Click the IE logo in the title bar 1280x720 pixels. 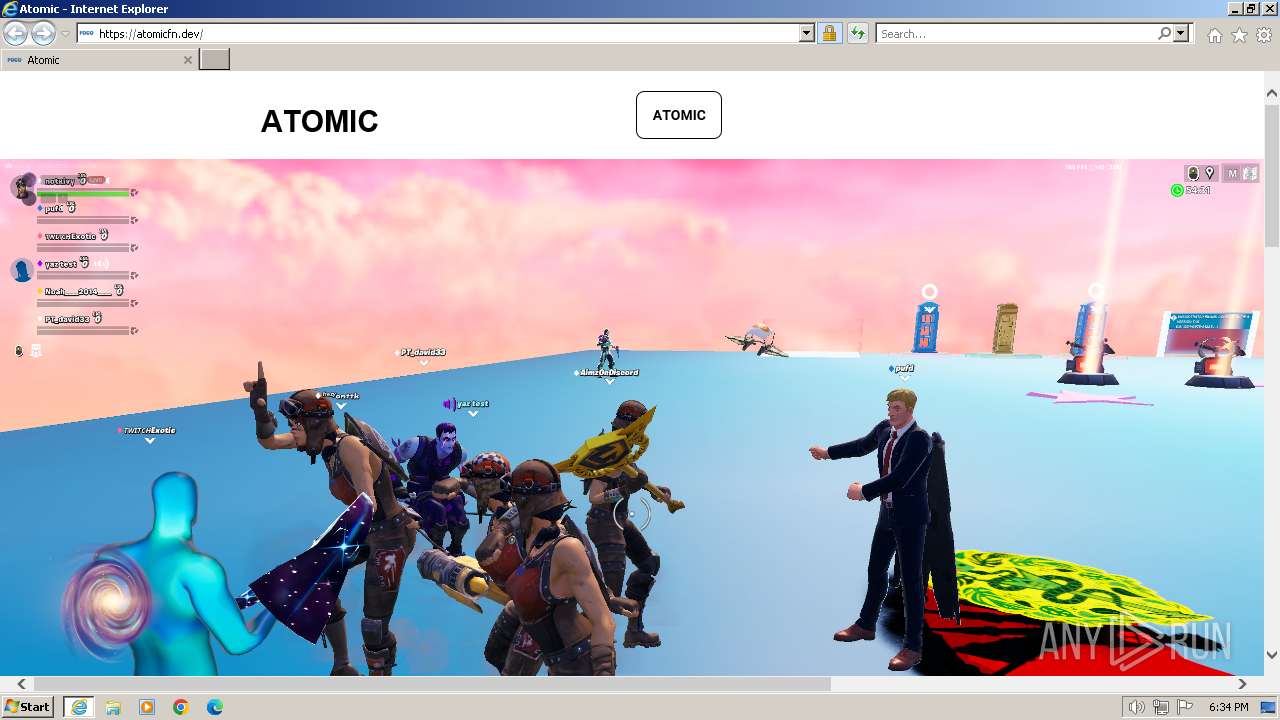(x=10, y=9)
